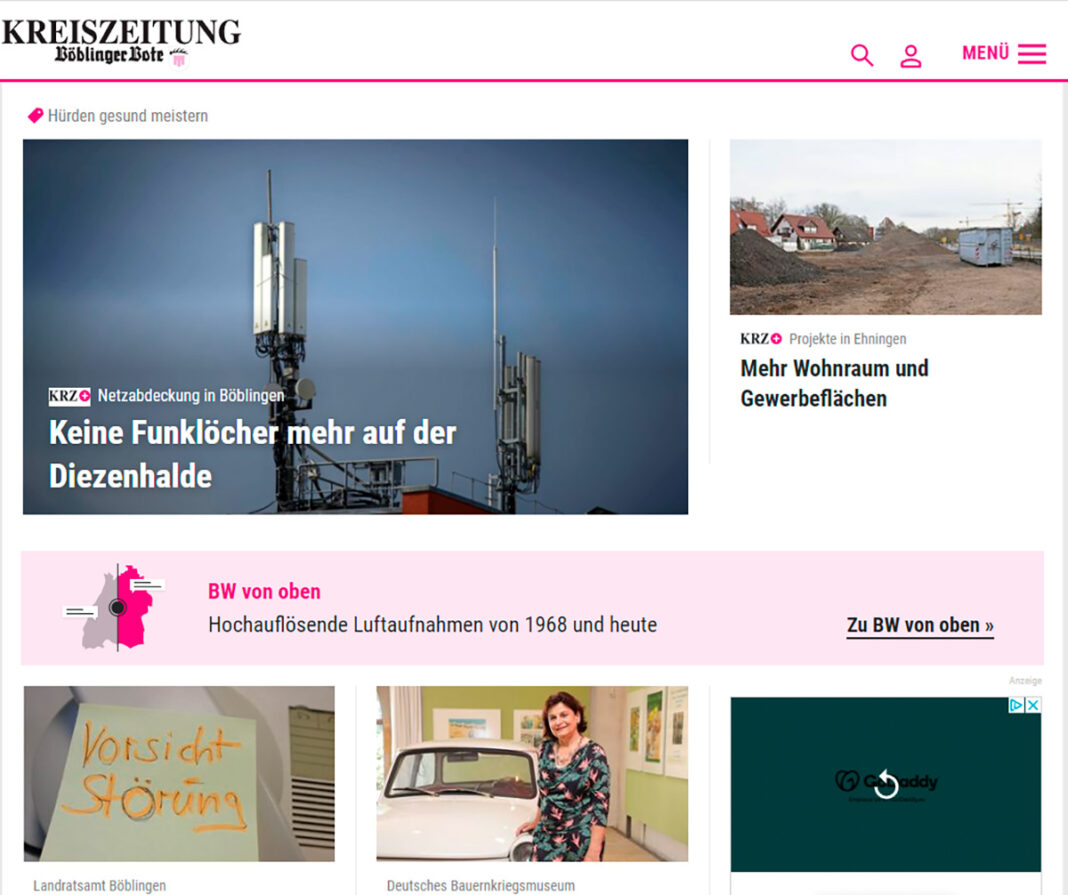The width and height of the screenshot is (1068, 895).
Task: Follow the Zu BW von oben link
Action: point(920,625)
